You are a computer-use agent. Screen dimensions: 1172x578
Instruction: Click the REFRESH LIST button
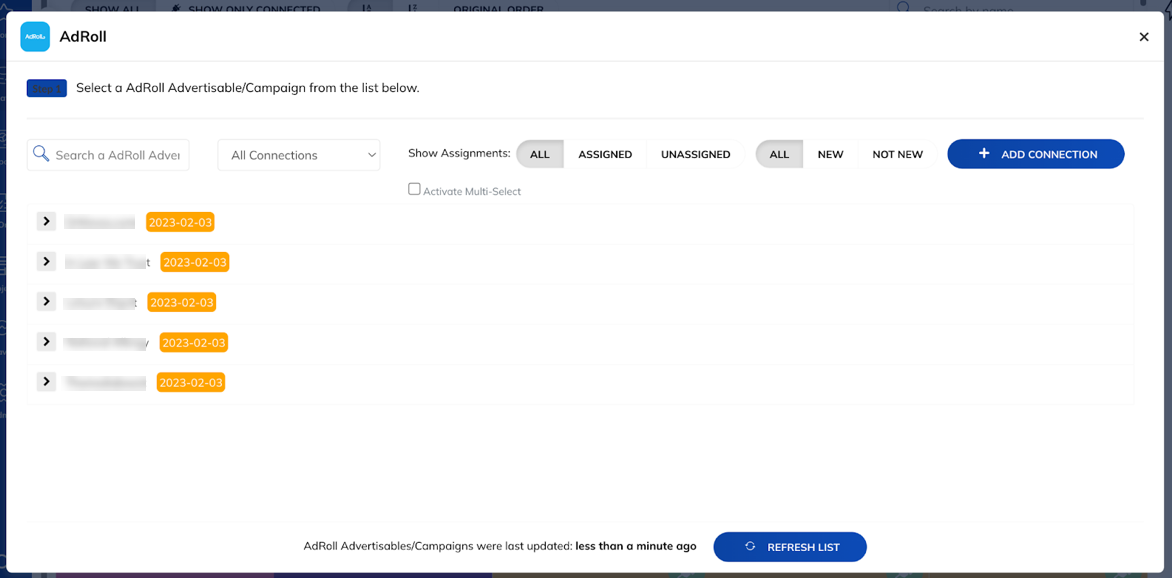click(x=790, y=547)
